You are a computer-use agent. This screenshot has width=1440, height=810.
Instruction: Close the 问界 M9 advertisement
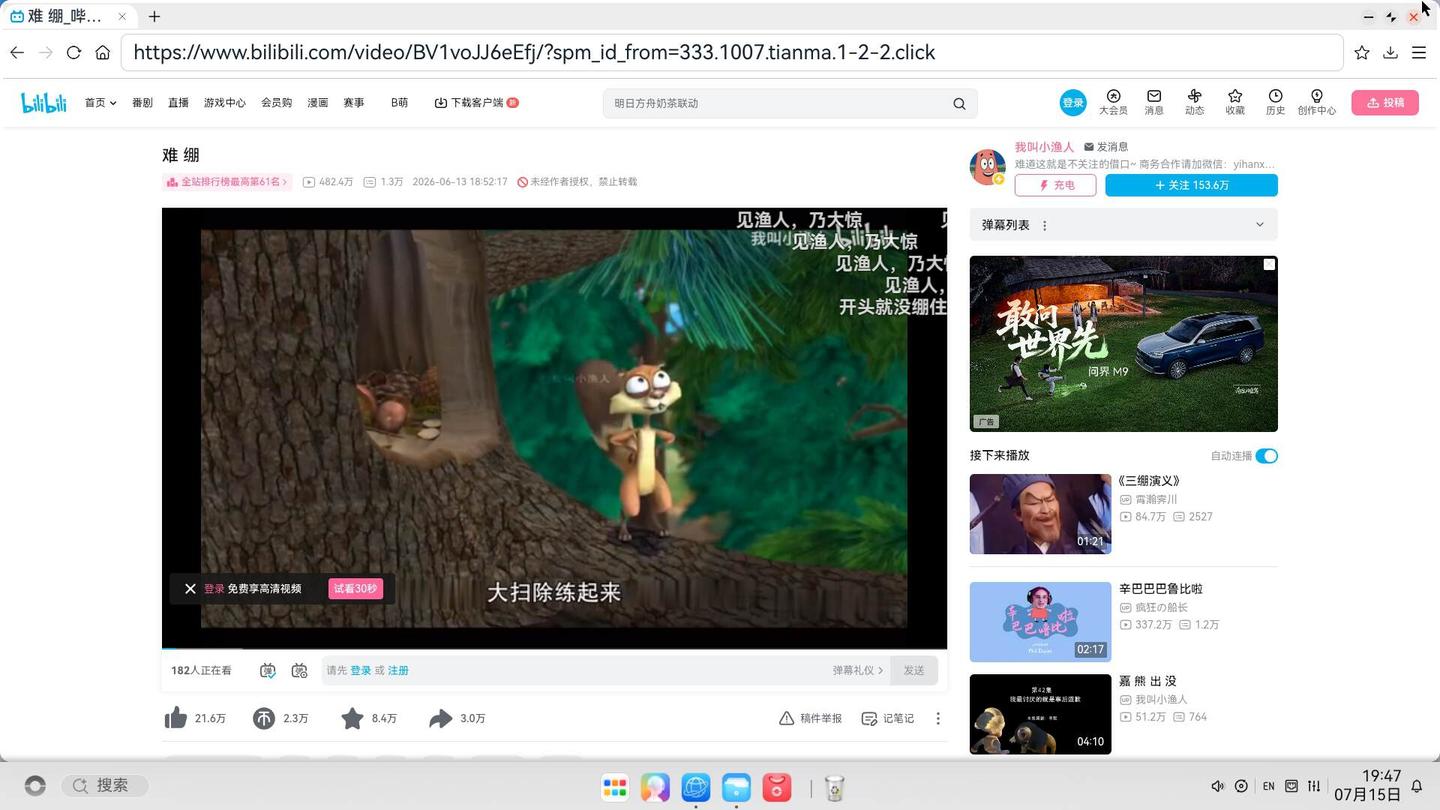coord(1269,264)
